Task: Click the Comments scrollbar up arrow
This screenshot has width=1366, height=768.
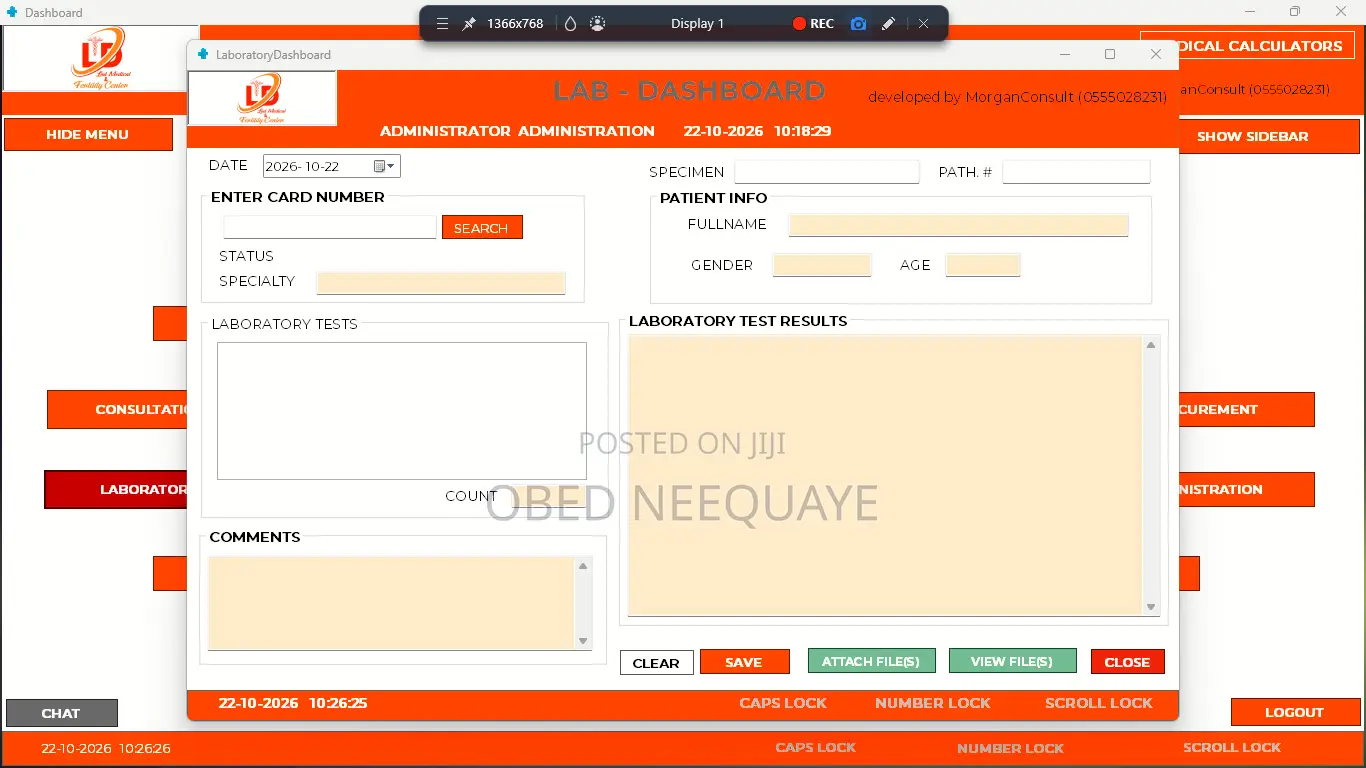Action: [583, 566]
